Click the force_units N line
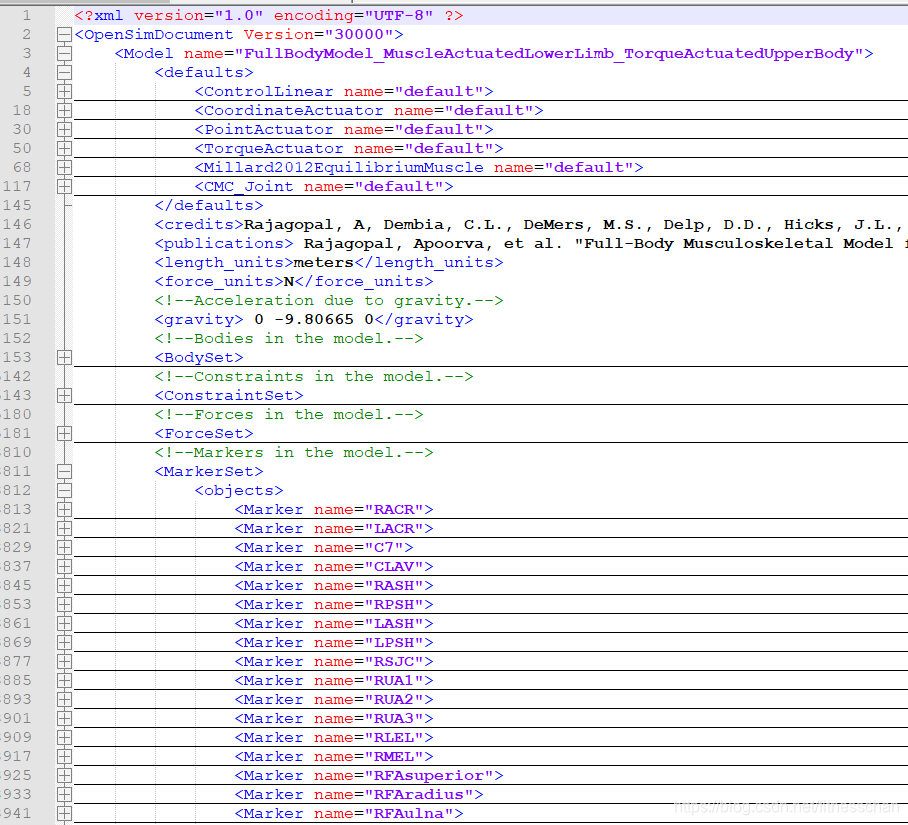The image size is (908, 825). tap(294, 282)
